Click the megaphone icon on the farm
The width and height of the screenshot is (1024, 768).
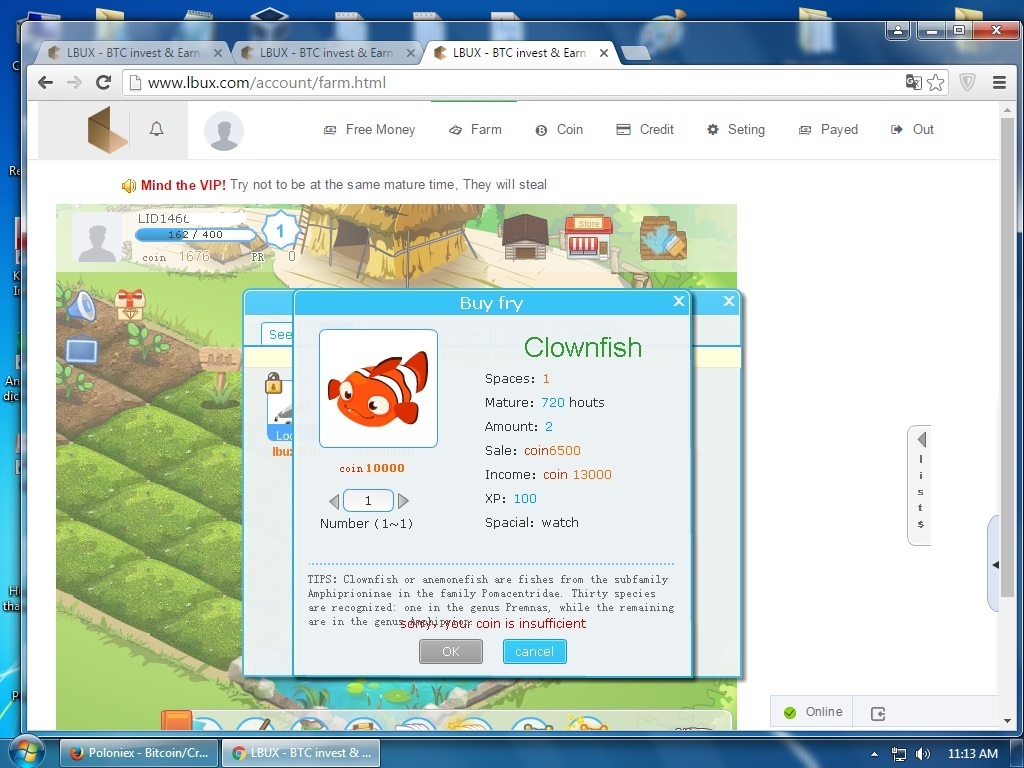82,306
